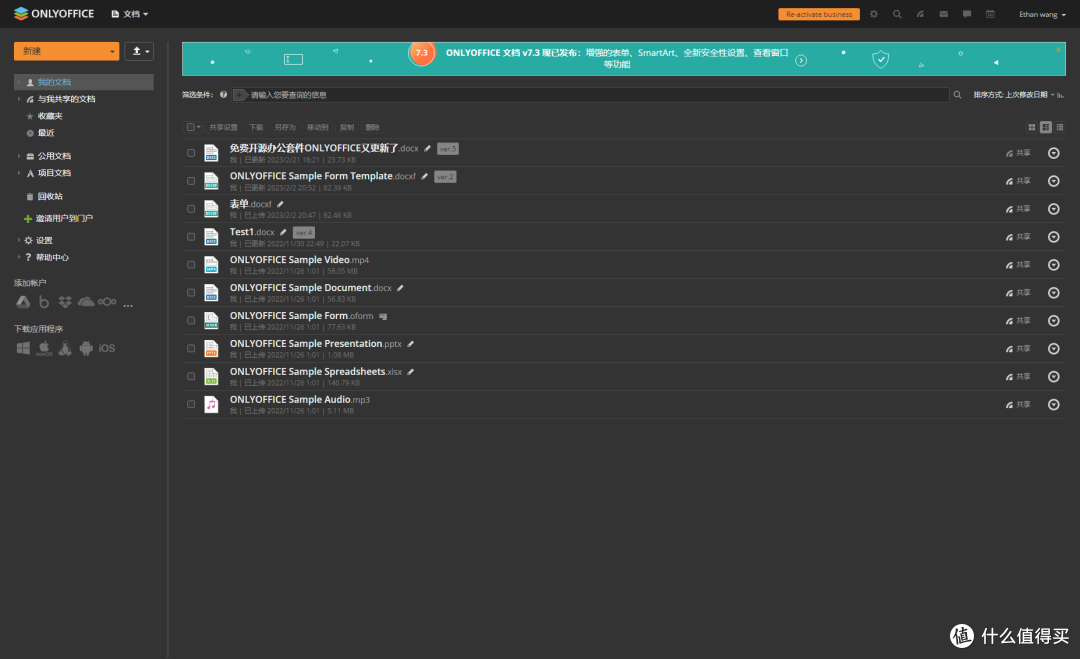Viewport: 1080px width, 659px height.
Task: Select the Test1.docx checkbox
Action: click(191, 237)
